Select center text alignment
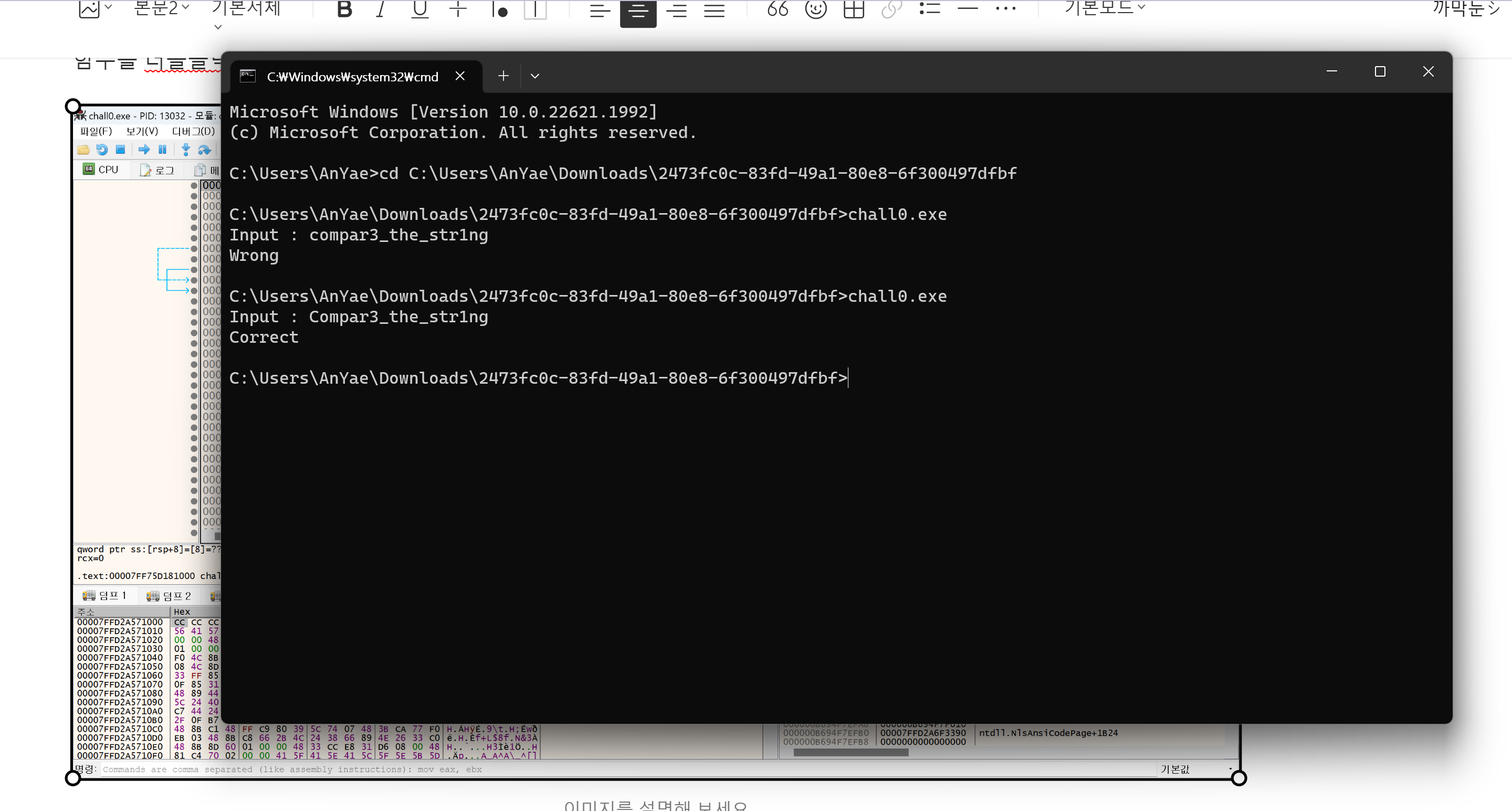Viewport: 1512px width, 811px height. tap(638, 10)
